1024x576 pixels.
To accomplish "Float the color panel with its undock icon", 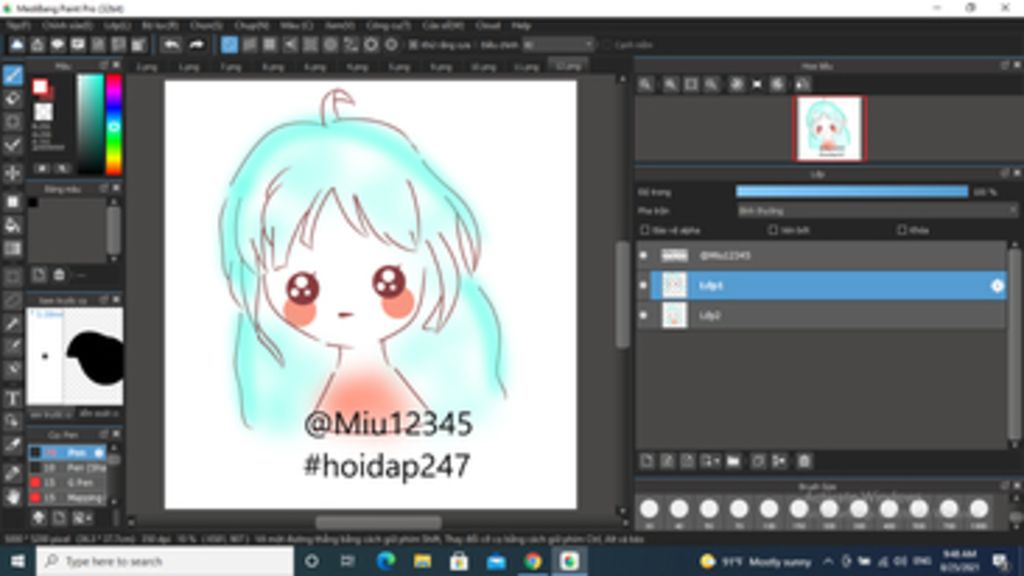I will coord(104,65).
